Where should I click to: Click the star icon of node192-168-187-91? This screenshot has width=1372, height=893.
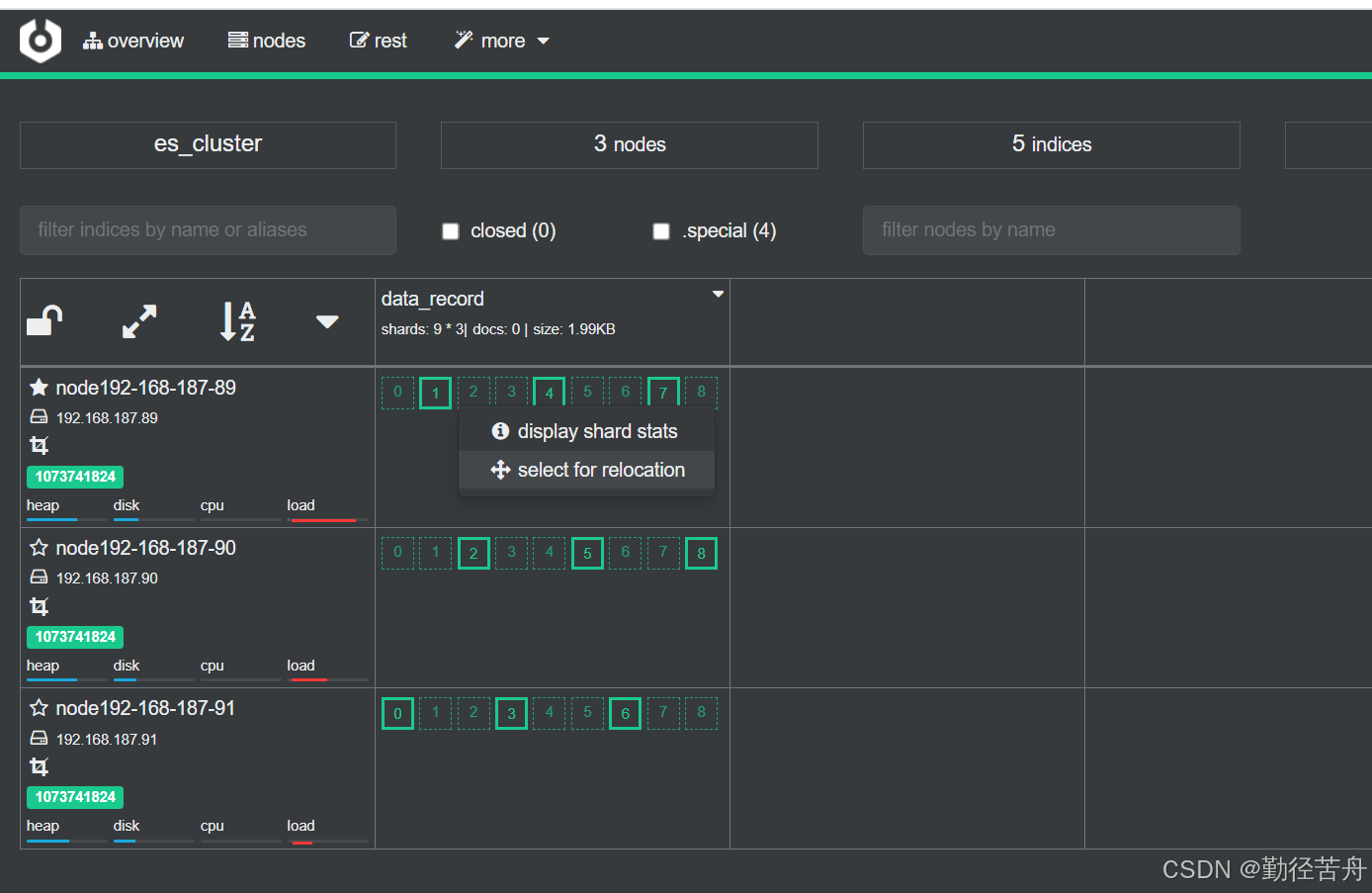[x=39, y=708]
